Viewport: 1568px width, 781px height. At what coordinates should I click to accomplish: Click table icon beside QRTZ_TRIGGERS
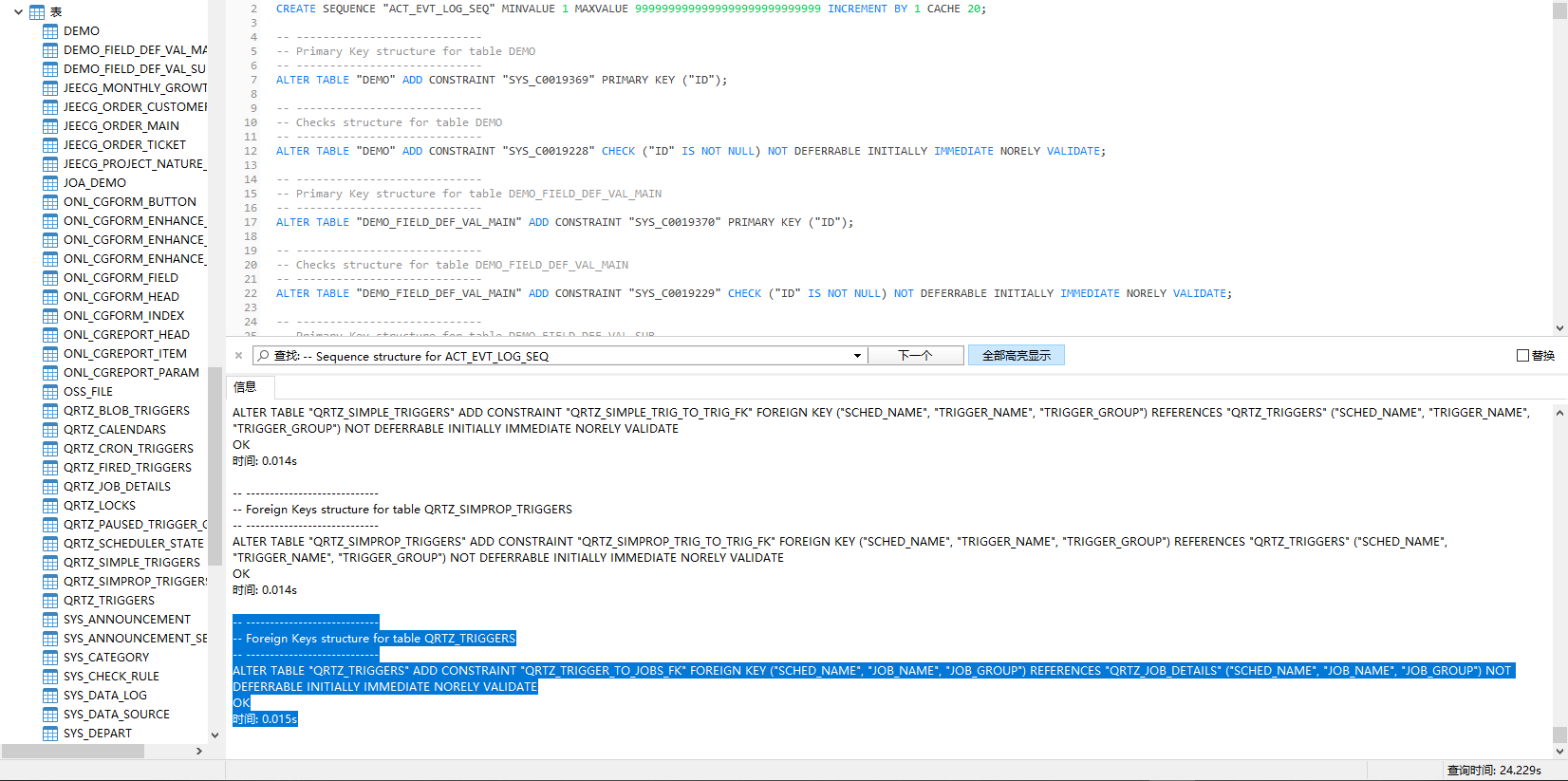coord(50,601)
